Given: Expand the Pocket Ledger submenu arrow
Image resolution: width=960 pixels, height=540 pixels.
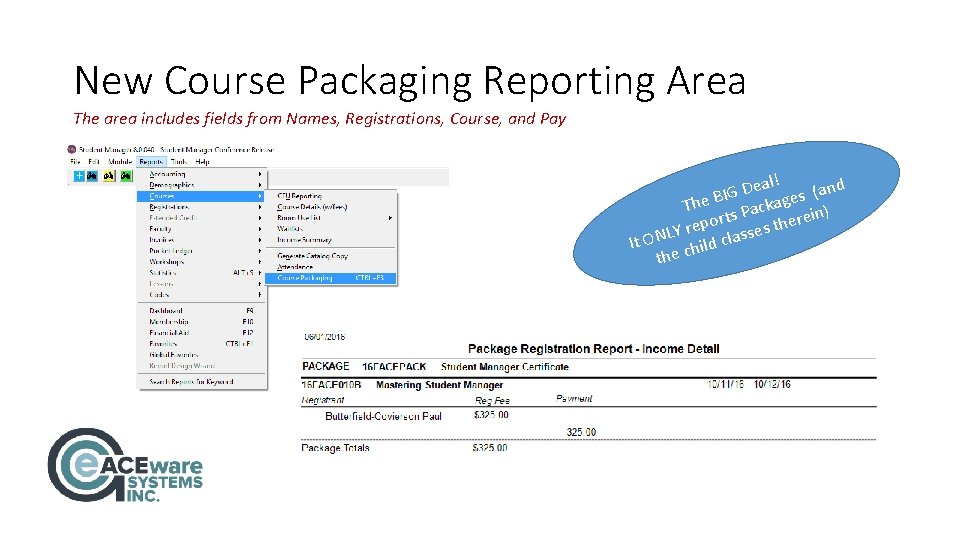Looking at the screenshot, I should coord(260,251).
